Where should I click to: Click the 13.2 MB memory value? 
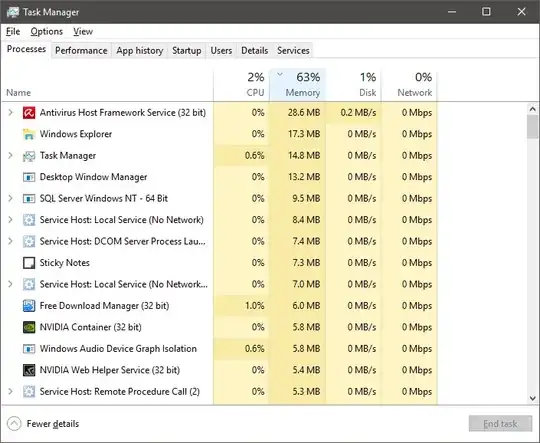tap(304, 177)
